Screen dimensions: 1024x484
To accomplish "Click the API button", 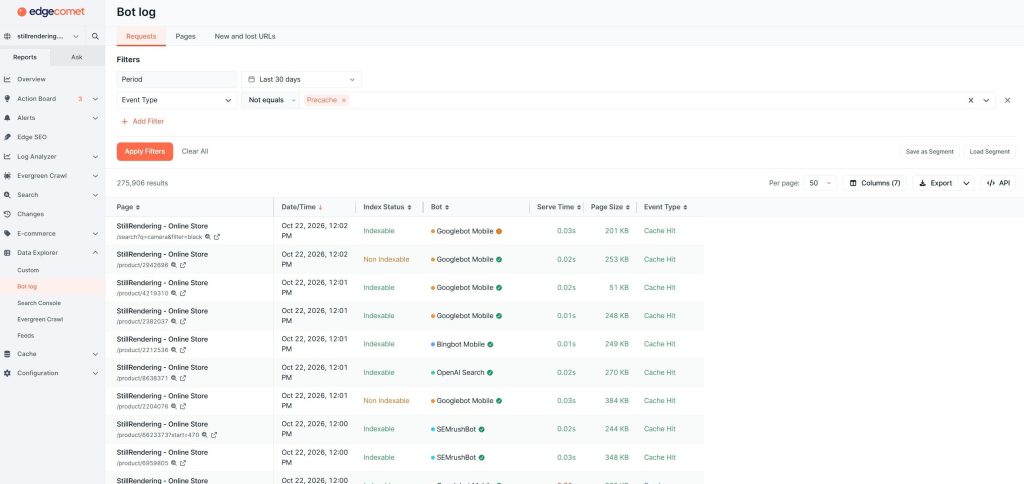I will 999,184.
